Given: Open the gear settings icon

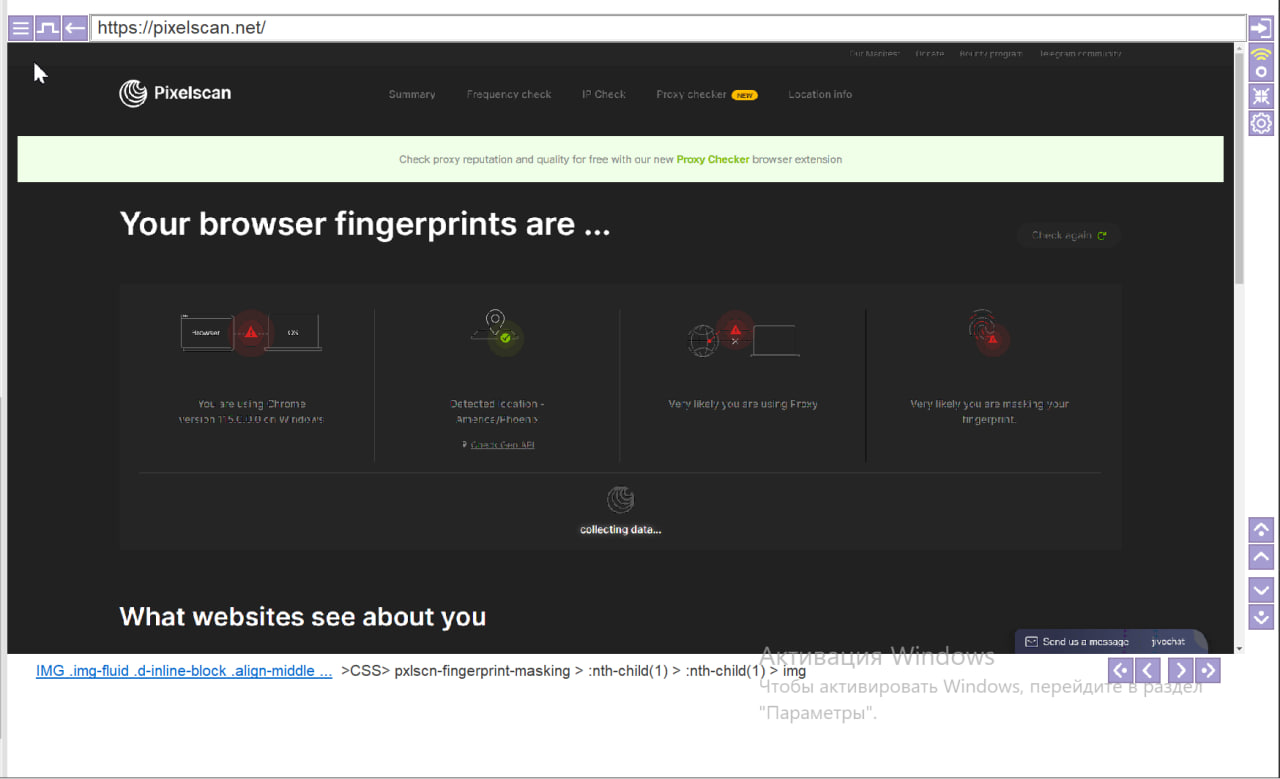Looking at the screenshot, I should pyautogui.click(x=1261, y=124).
